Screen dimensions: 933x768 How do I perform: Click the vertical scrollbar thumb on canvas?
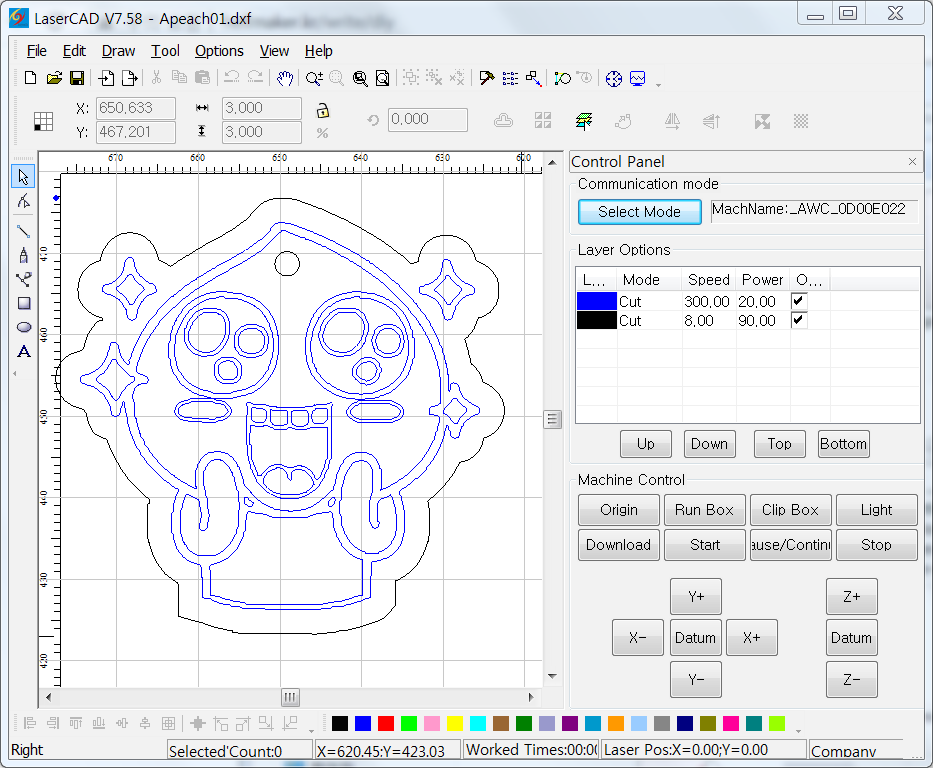(553, 419)
